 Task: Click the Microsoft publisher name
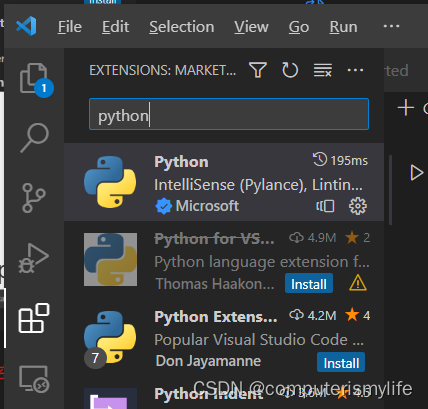tap(207, 206)
